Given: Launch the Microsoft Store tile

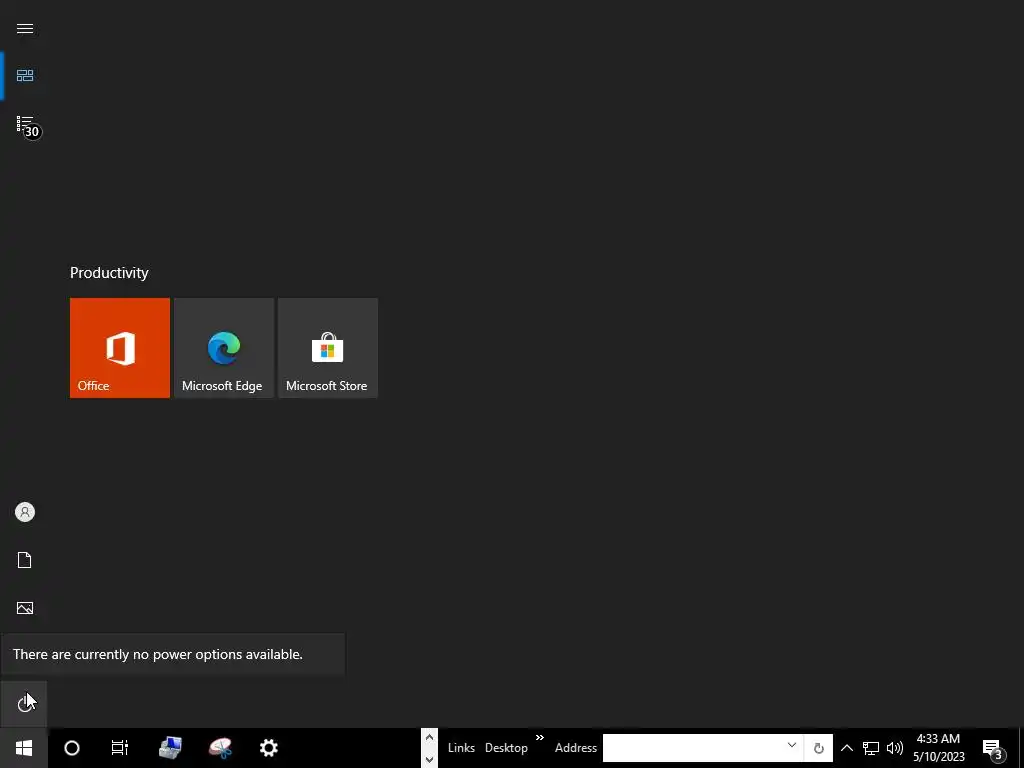Looking at the screenshot, I should coord(328,348).
